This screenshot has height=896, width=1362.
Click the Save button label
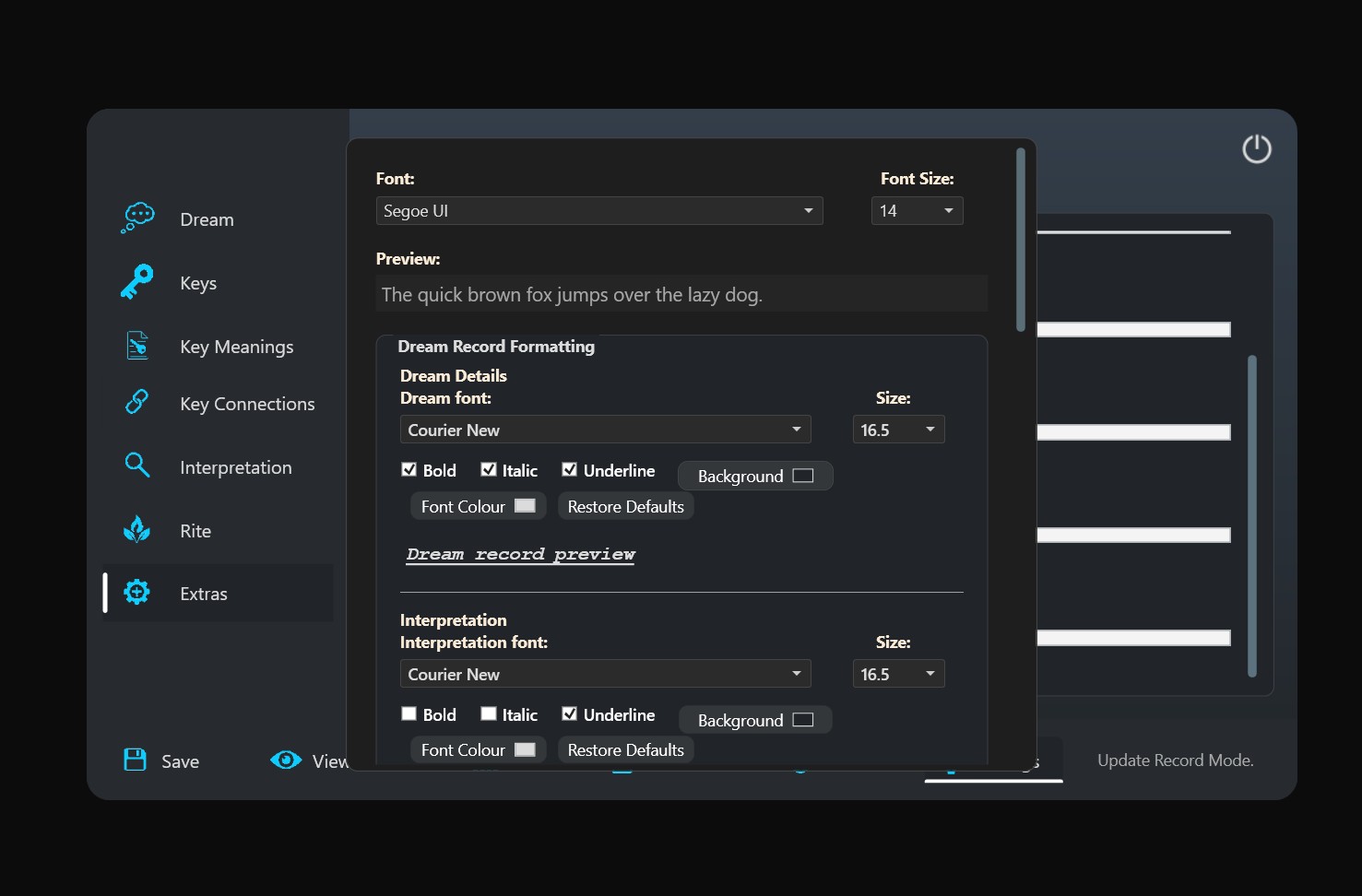click(x=180, y=761)
